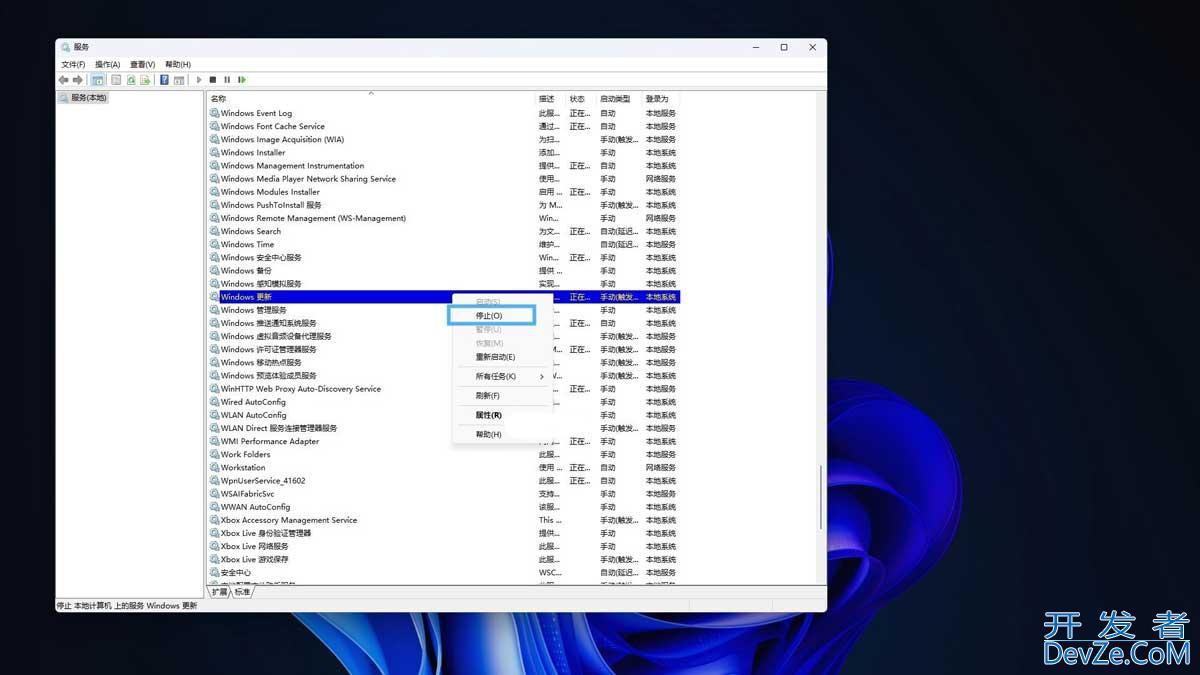
Task: Click the Services app icon in title bar
Action: 66,47
